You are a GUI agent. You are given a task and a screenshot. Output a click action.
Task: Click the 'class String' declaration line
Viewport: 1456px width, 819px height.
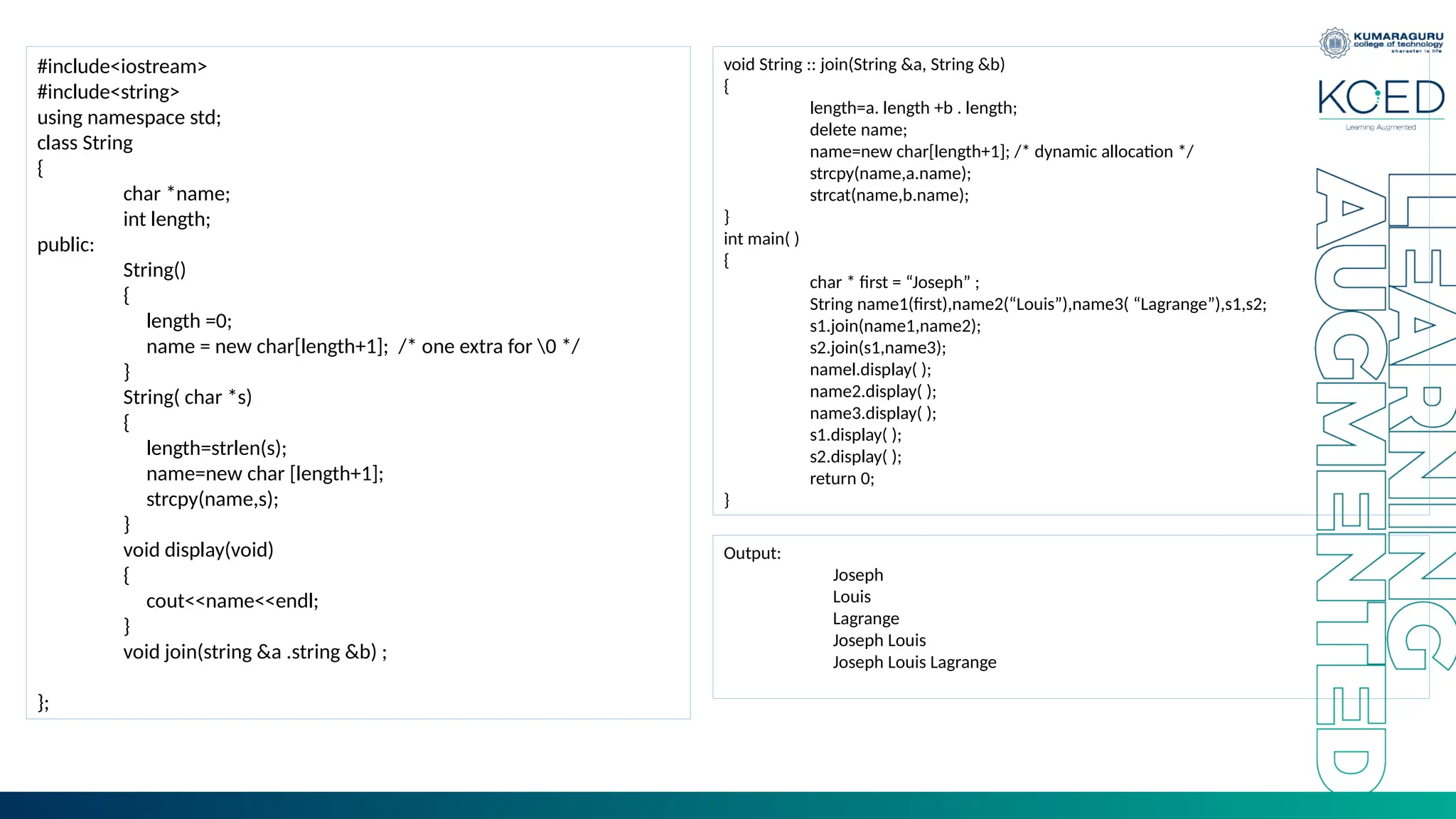(85, 143)
